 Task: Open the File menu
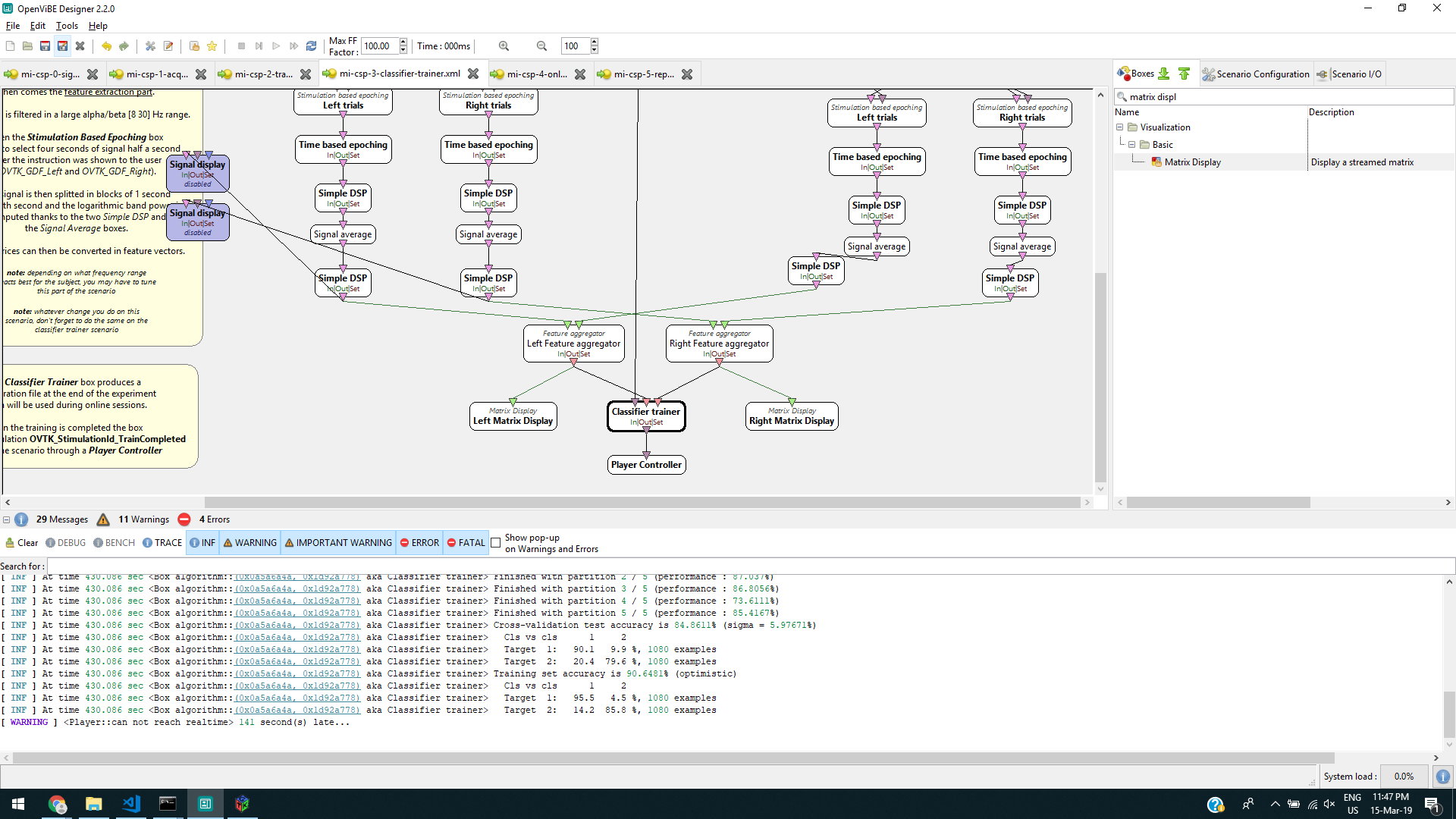(13, 26)
